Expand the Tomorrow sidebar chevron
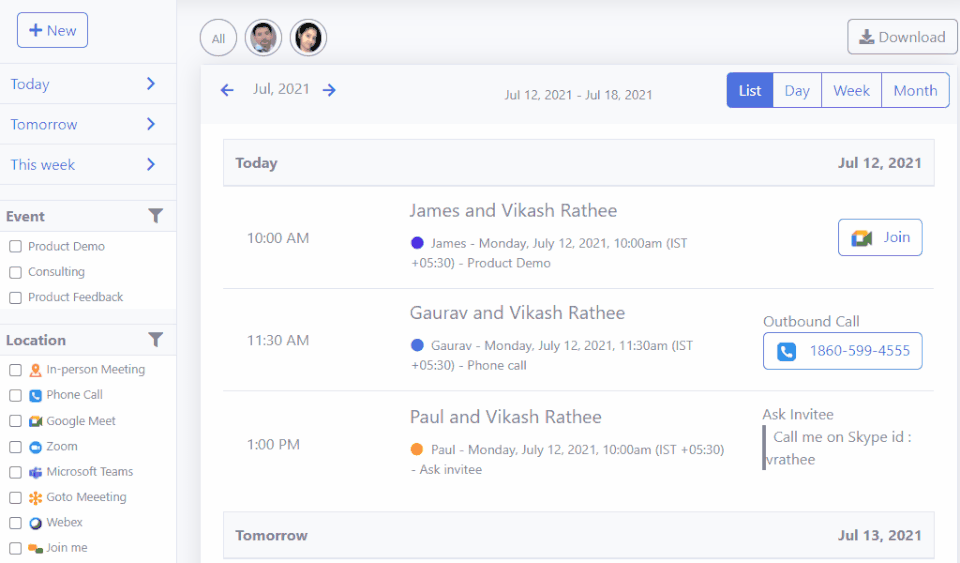 (x=151, y=124)
